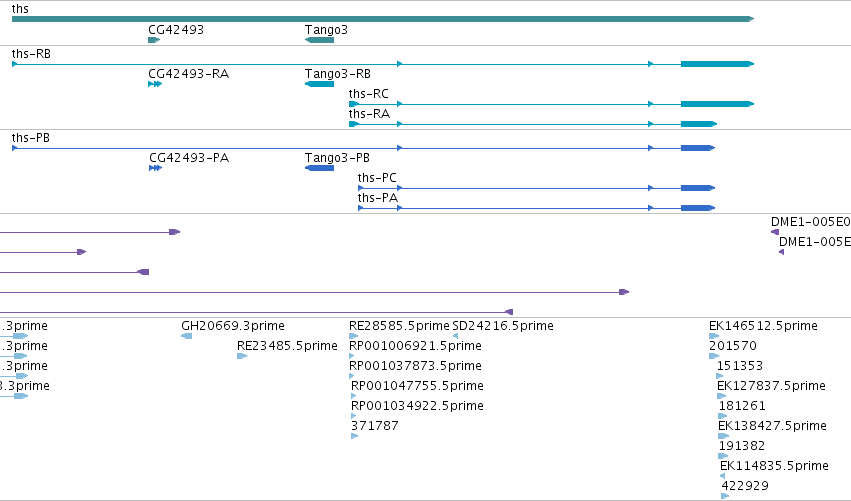Select the CG42493-RA transcript
Image resolution: width=851 pixels, height=501 pixels.
(155, 84)
